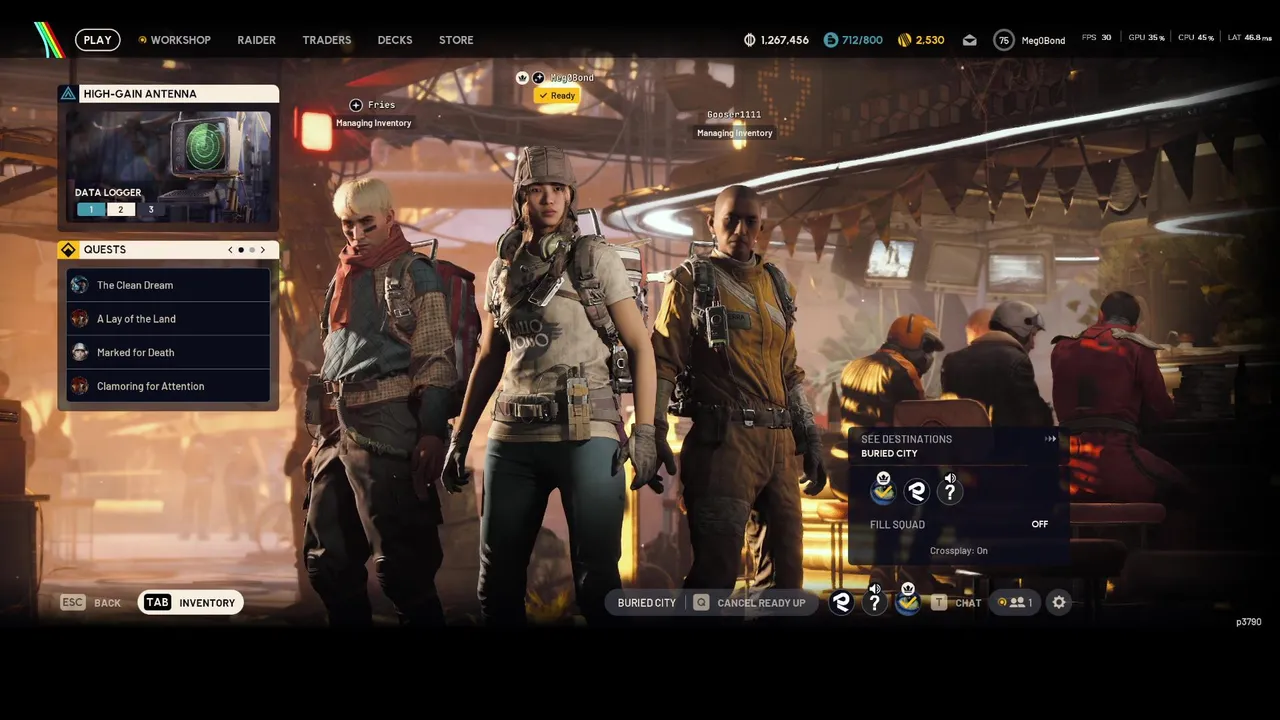Click the gold Raider tokens icon
This screenshot has width=1280, height=720.
point(904,40)
